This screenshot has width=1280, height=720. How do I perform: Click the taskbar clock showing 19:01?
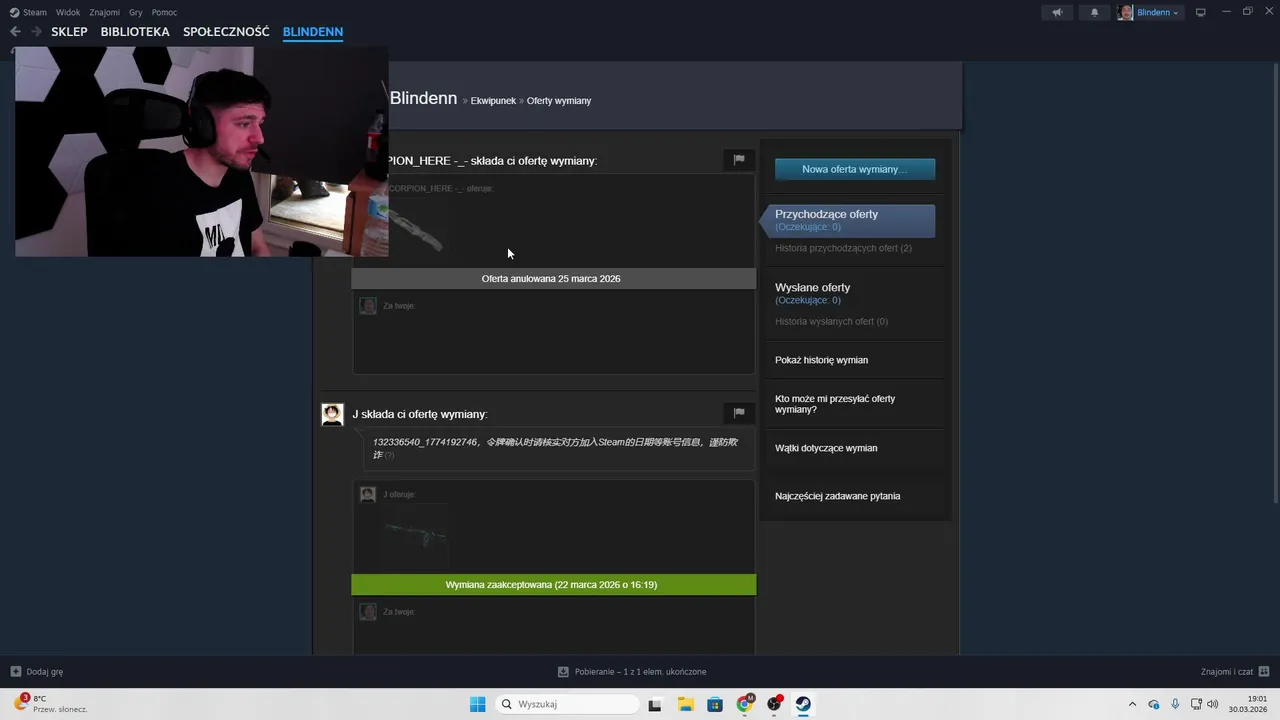click(1248, 704)
